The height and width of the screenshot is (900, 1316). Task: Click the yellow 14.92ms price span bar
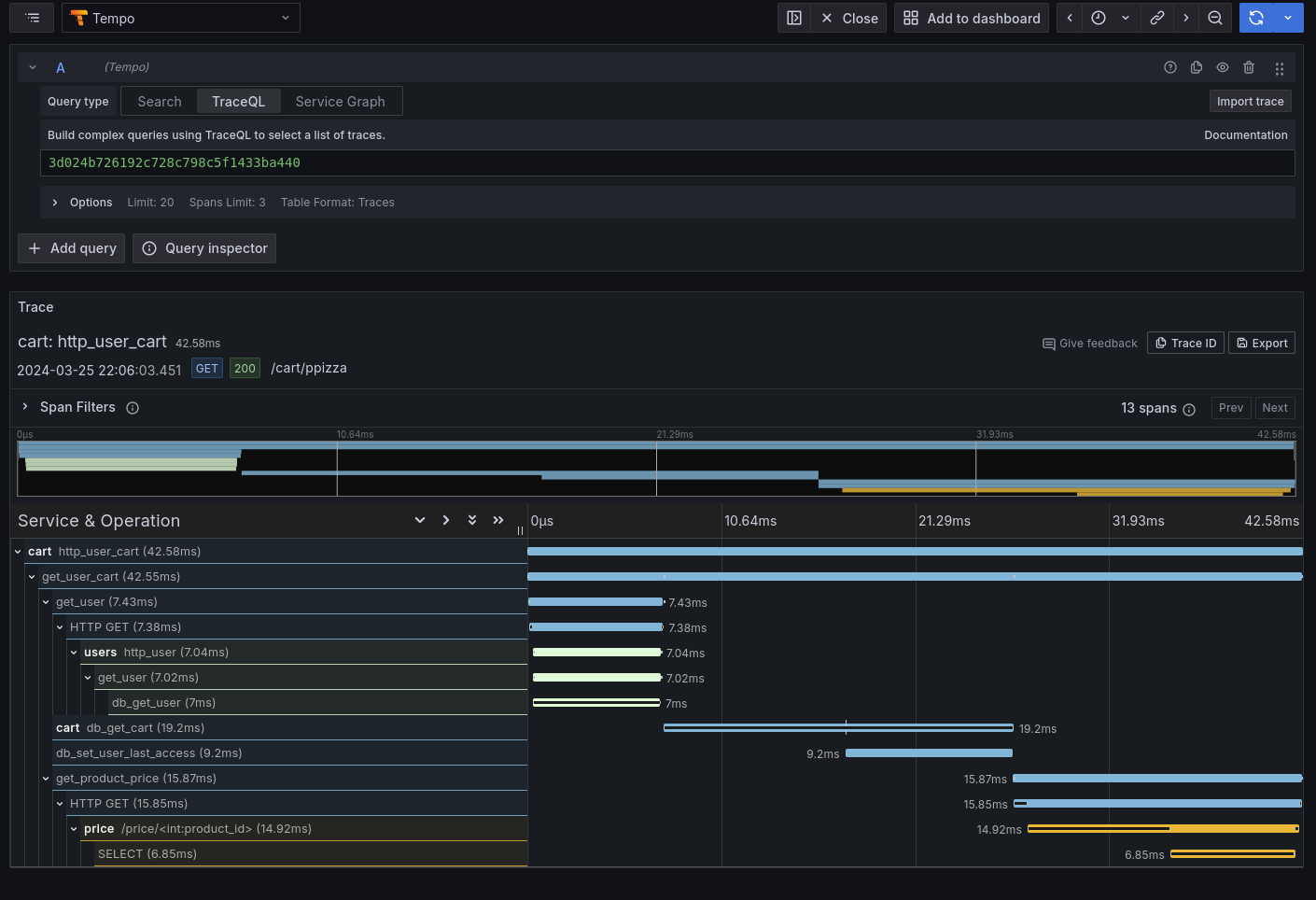click(x=1163, y=829)
